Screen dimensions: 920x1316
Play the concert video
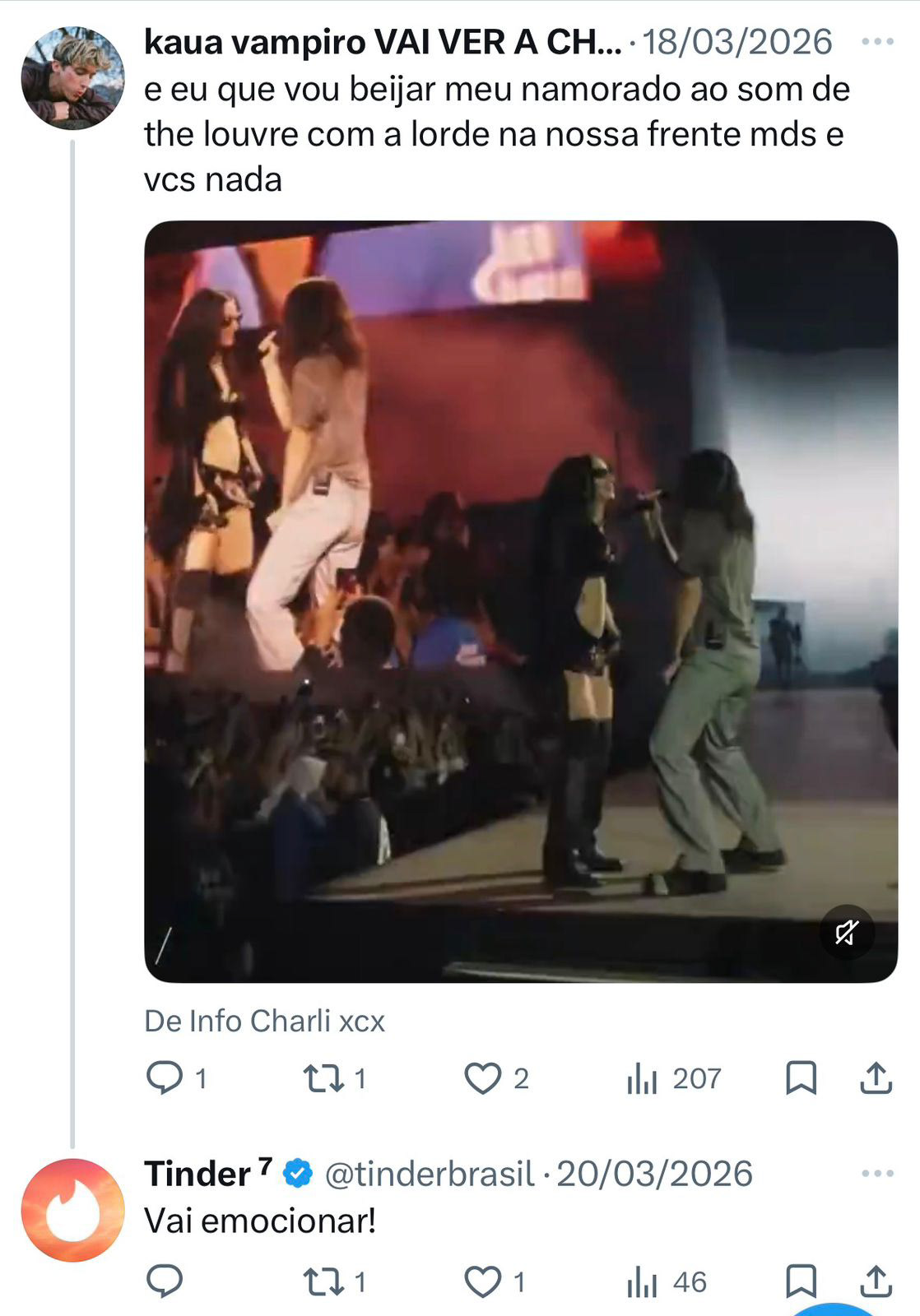pos(520,600)
